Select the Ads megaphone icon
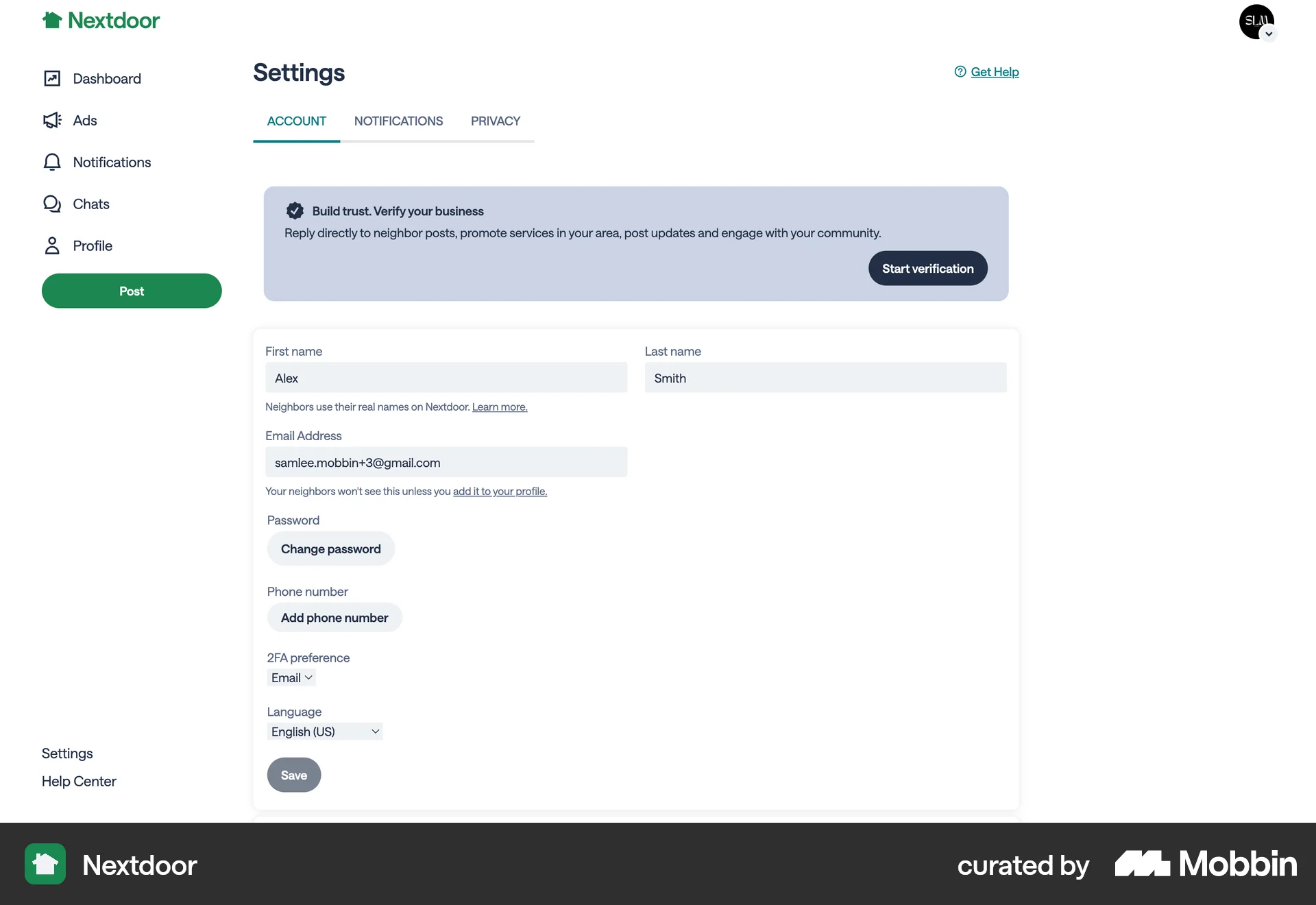This screenshot has height=905, width=1316. click(51, 120)
